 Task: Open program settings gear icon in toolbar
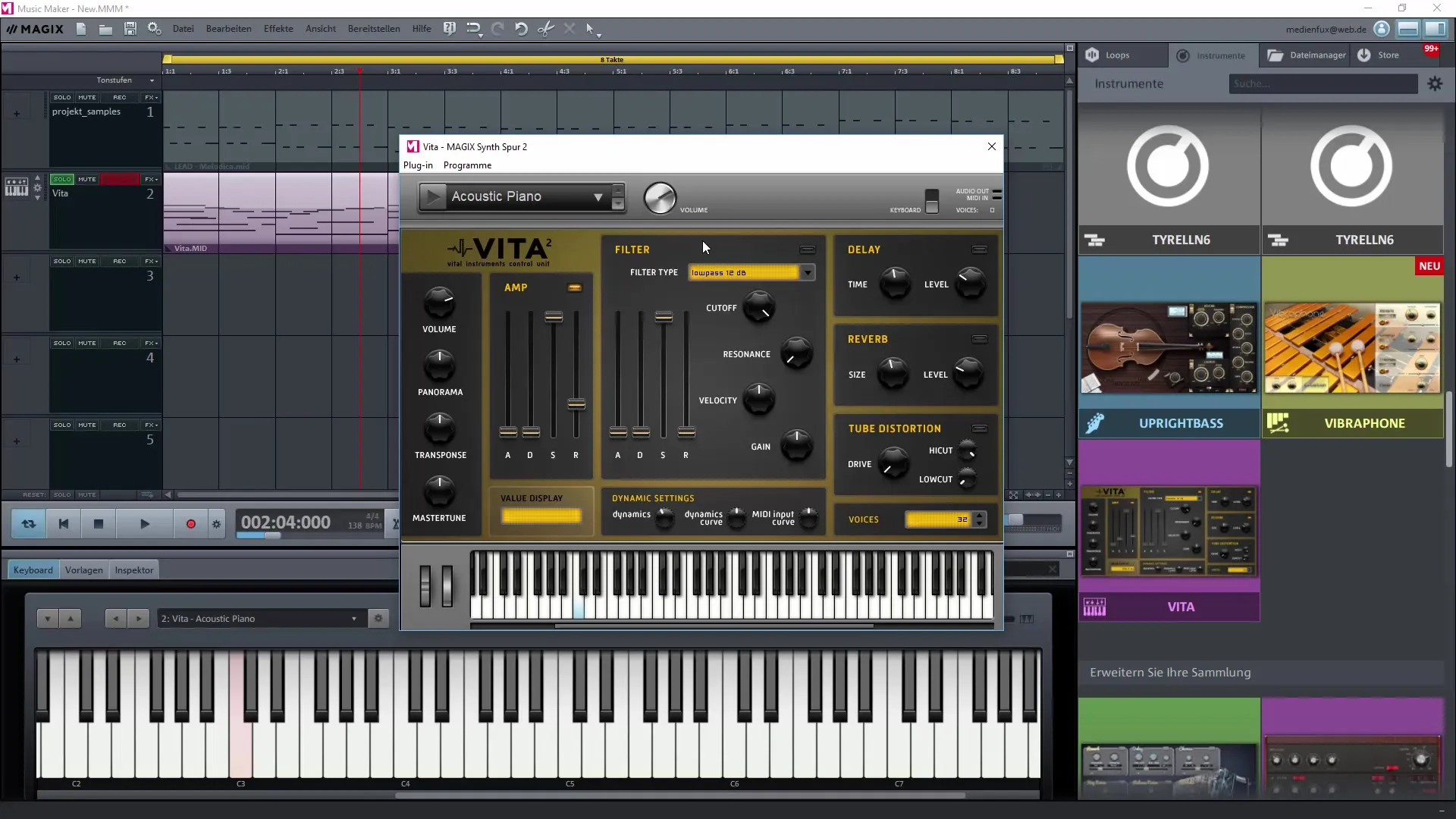(155, 29)
